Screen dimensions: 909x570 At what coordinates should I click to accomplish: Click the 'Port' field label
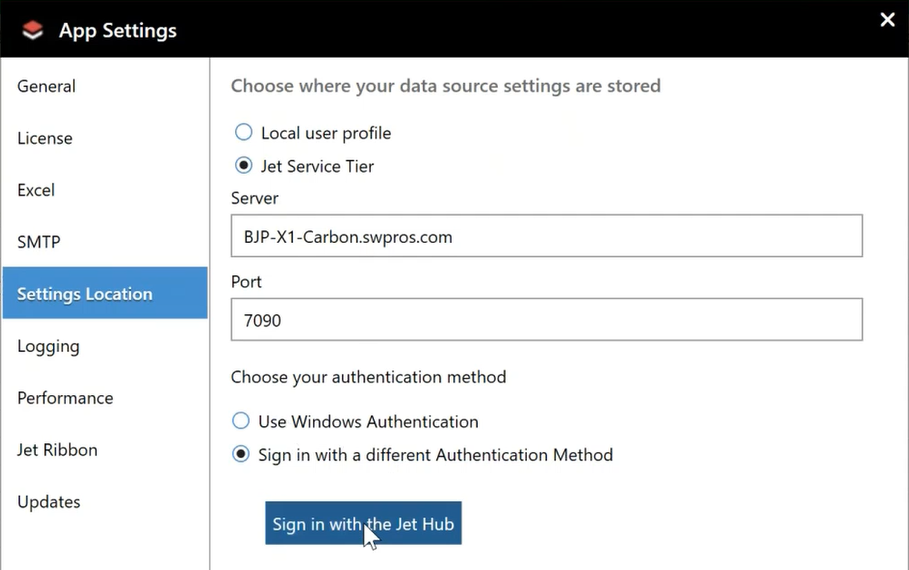coord(246,282)
